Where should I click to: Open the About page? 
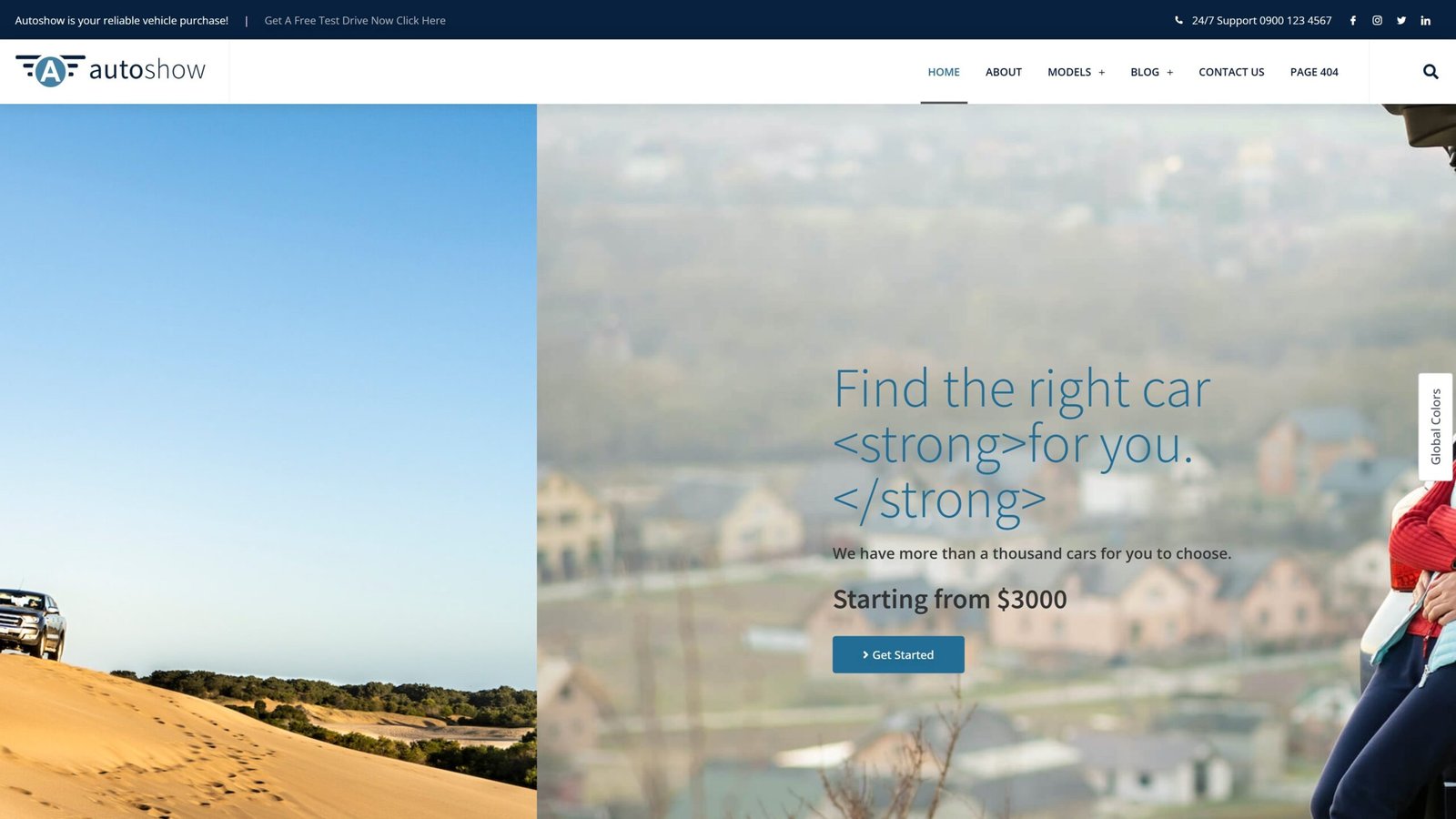(x=1004, y=72)
